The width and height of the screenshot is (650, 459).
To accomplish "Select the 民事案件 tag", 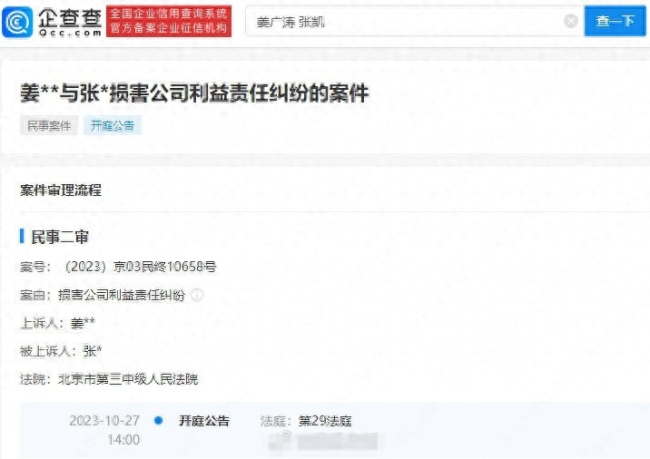I will pos(49,125).
